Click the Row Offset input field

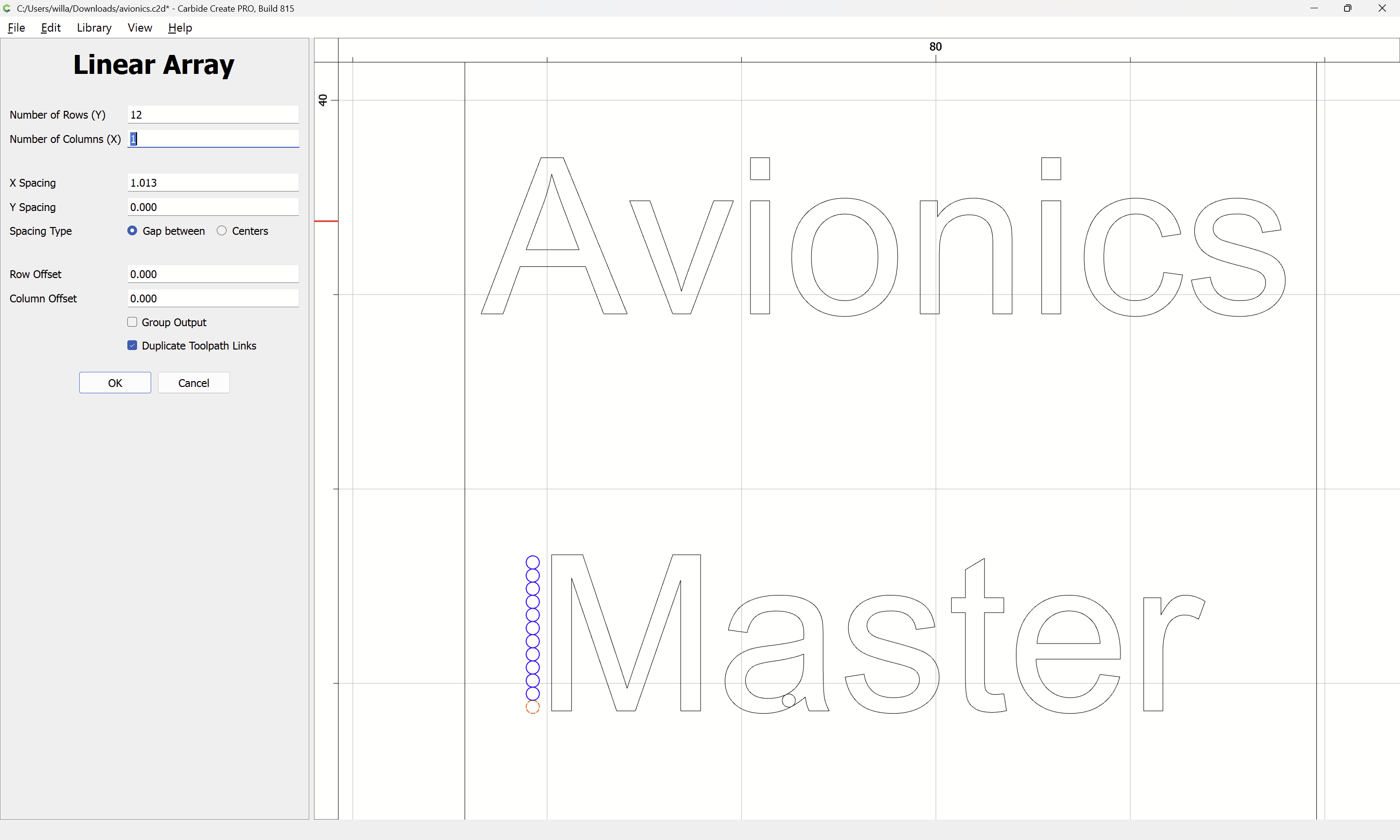pyautogui.click(x=213, y=274)
